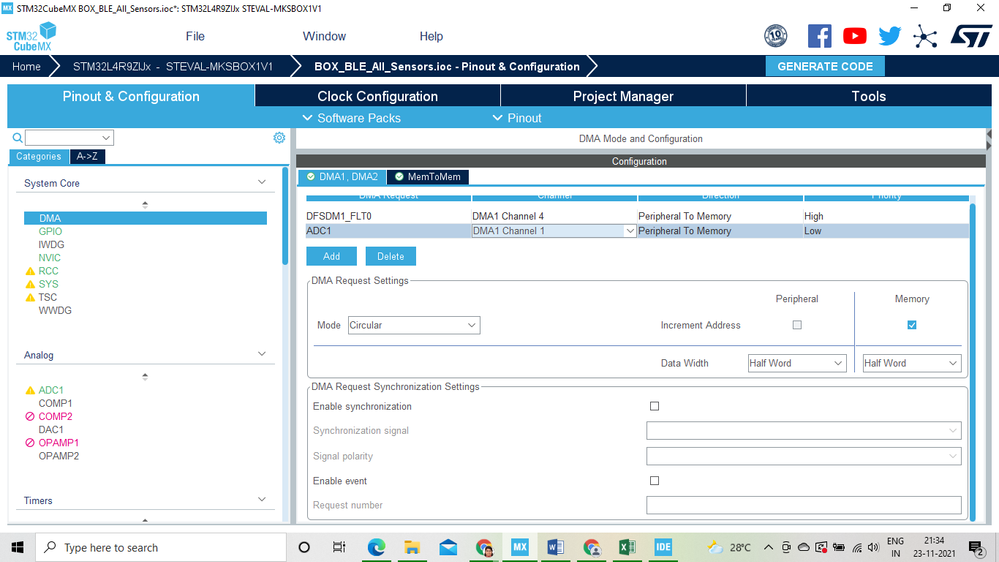999x562 pixels.
Task: Click the COMP2 disabled icon
Action: 30,417
